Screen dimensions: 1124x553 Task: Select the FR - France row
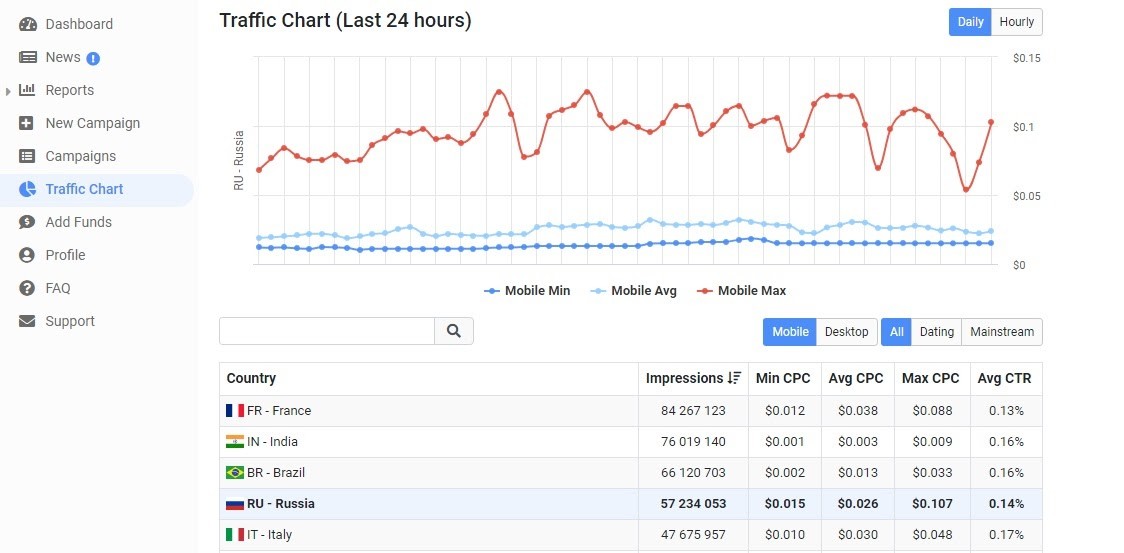point(631,411)
